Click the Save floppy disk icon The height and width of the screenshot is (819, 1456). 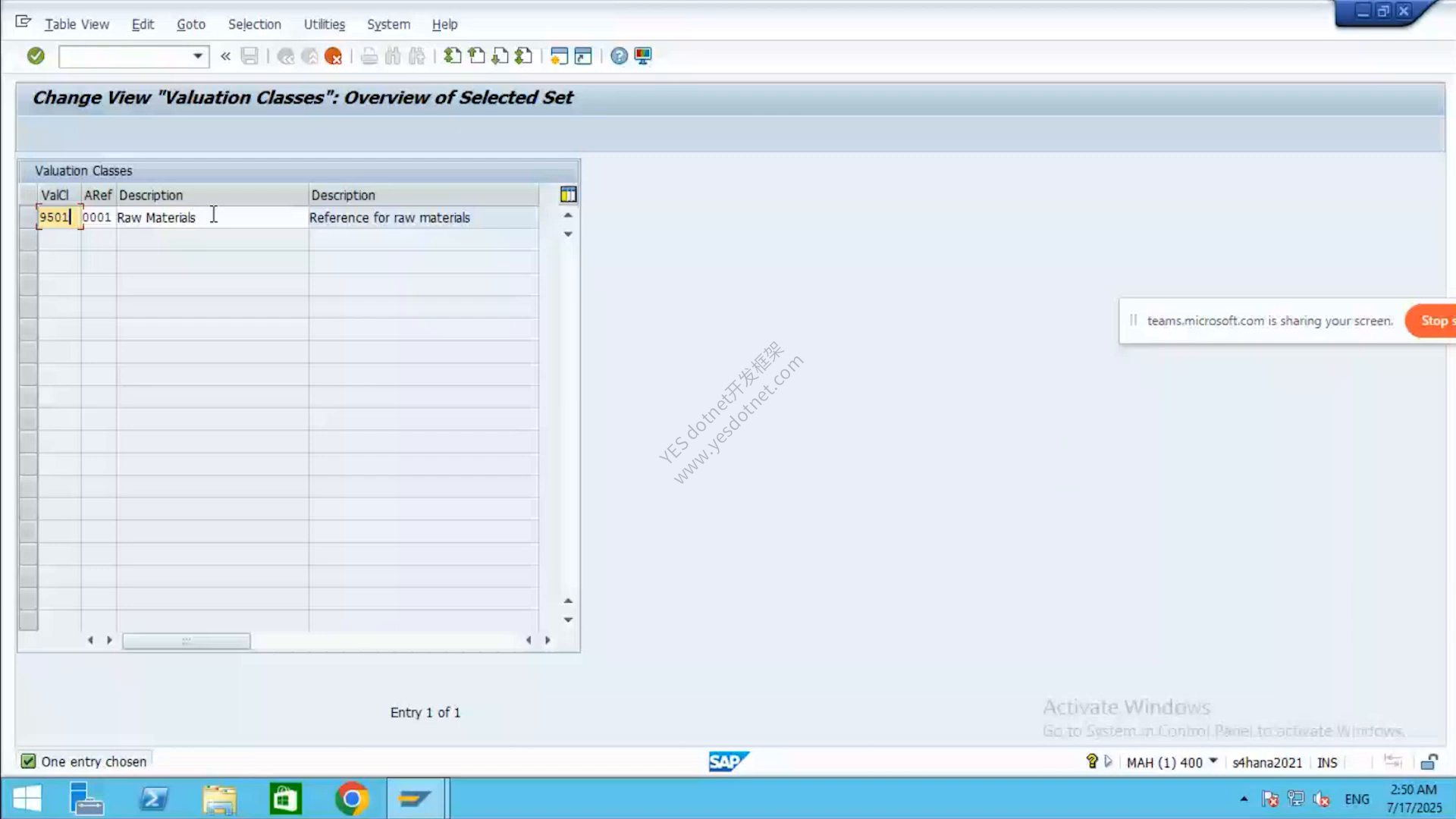[249, 56]
